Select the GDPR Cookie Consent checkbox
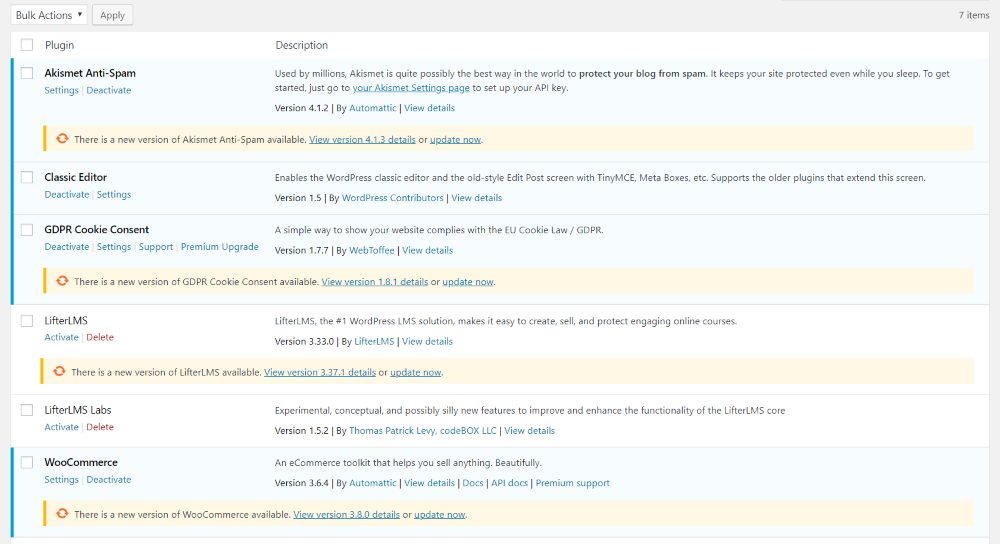 point(27,229)
